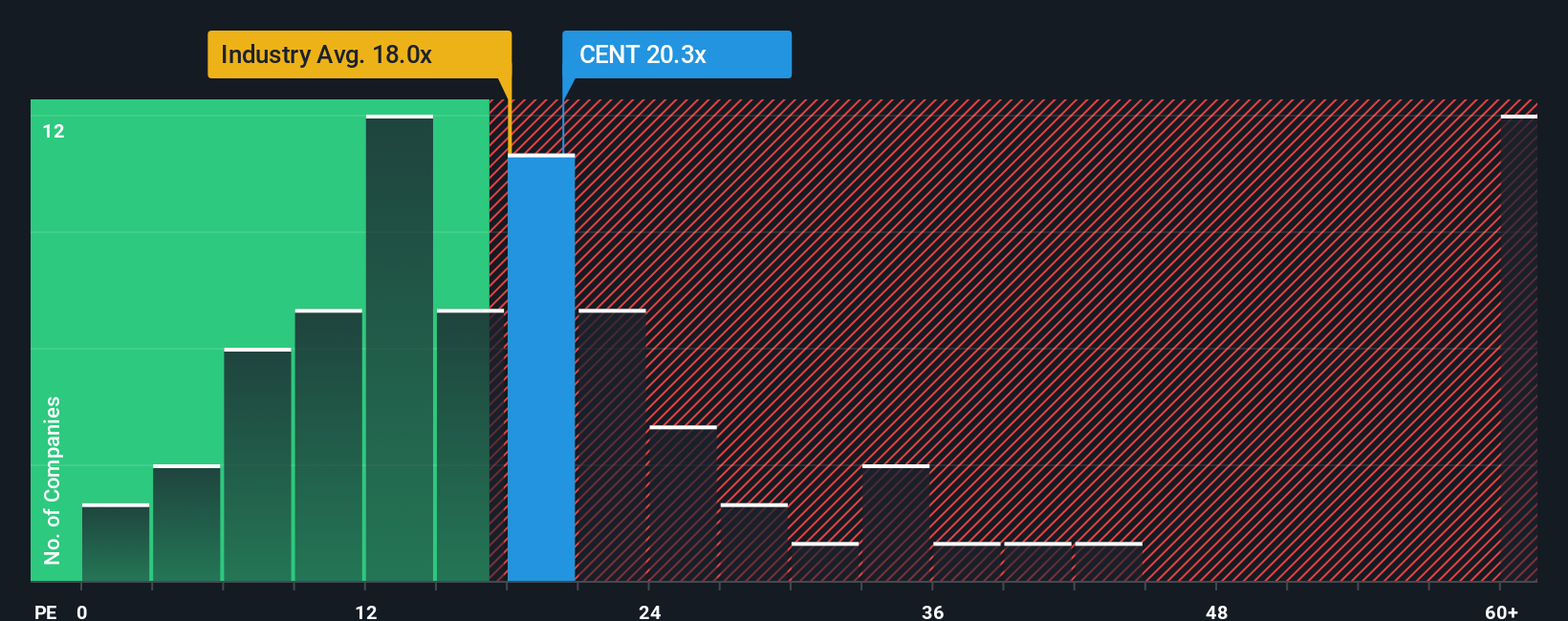This screenshot has height=621, width=1568.
Task: Click the x-axis tick label 48
Action: click(x=1216, y=611)
